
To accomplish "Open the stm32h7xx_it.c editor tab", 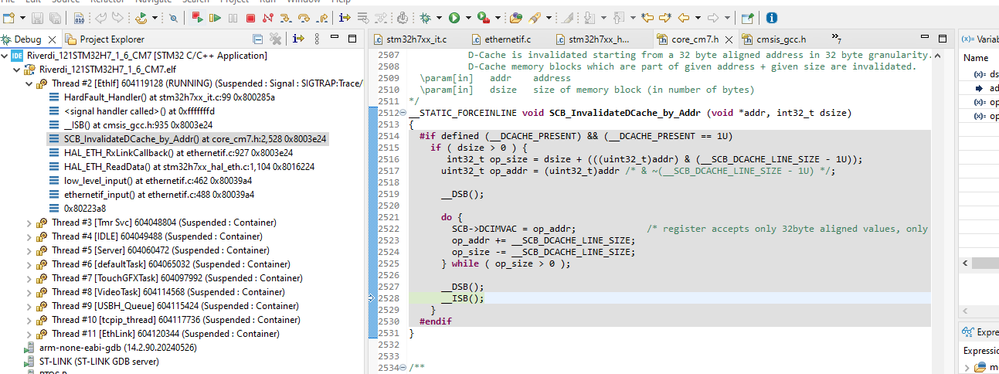I will [x=410, y=40].
